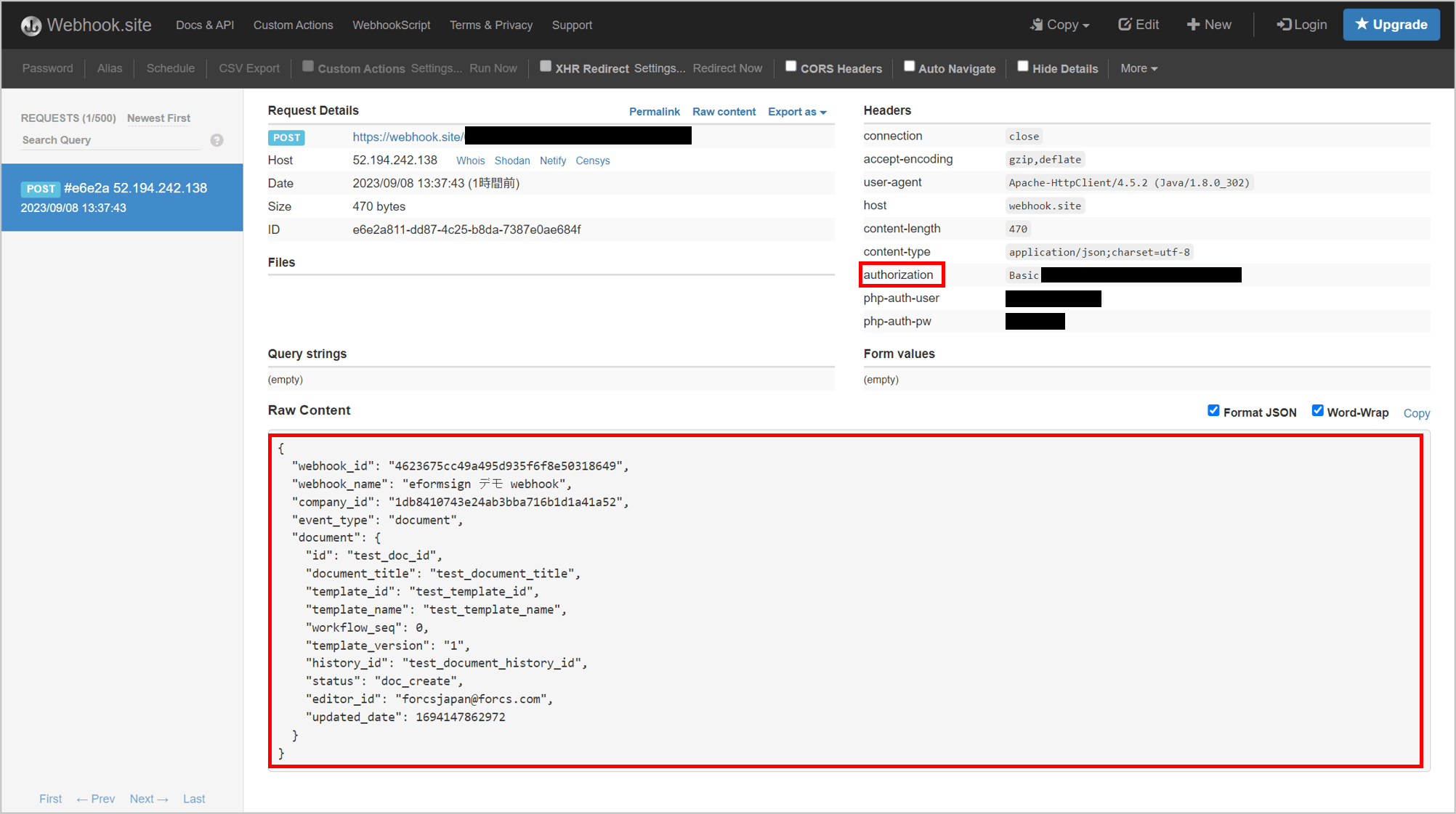Screen dimensions: 1456x814
Task: Look up host IP on Censys
Action: coord(593,160)
